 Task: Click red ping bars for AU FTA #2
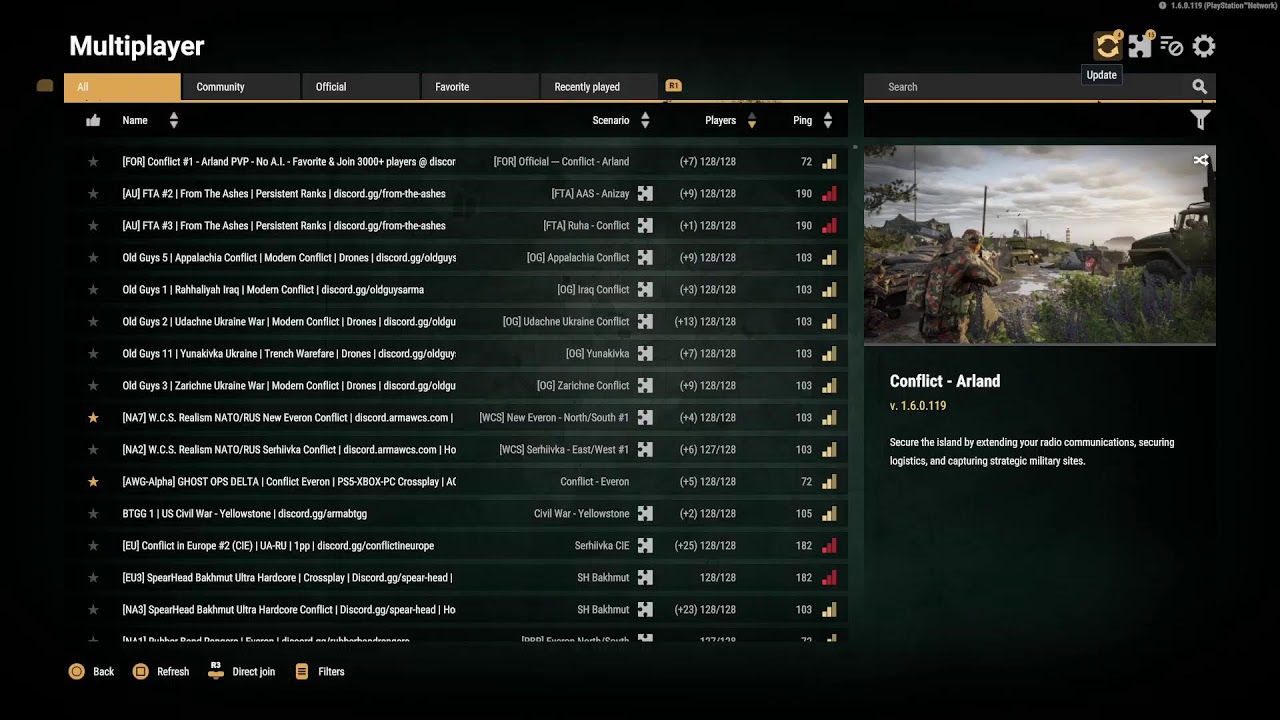coord(829,194)
